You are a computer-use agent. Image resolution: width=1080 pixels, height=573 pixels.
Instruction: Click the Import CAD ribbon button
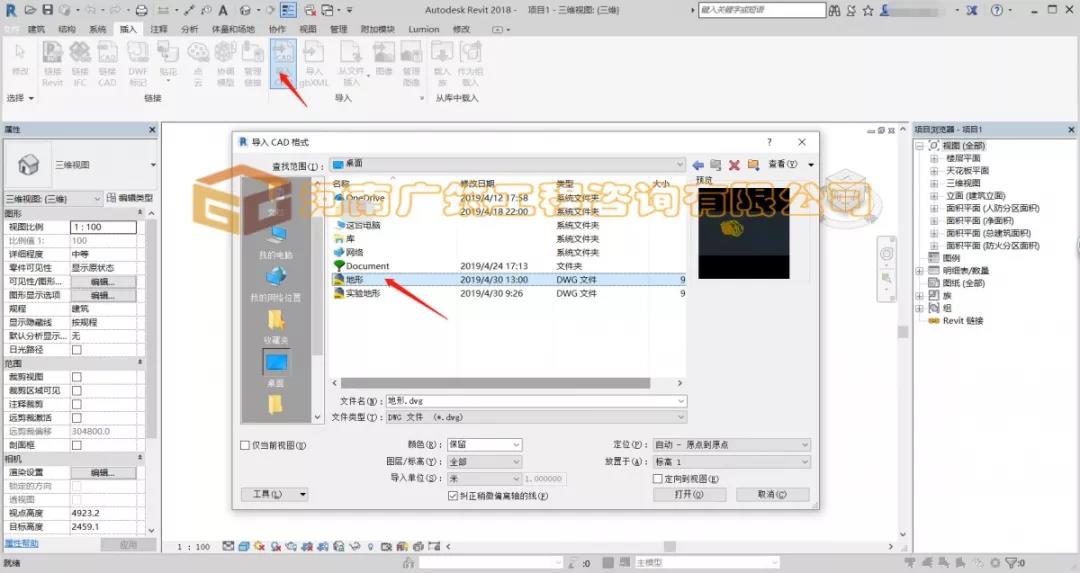tap(283, 63)
